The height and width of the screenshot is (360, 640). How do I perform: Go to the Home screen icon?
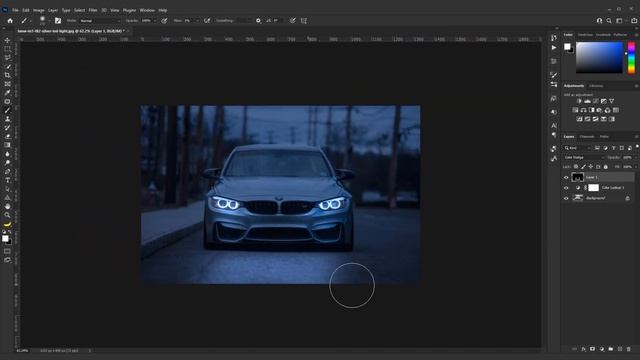[10, 21]
